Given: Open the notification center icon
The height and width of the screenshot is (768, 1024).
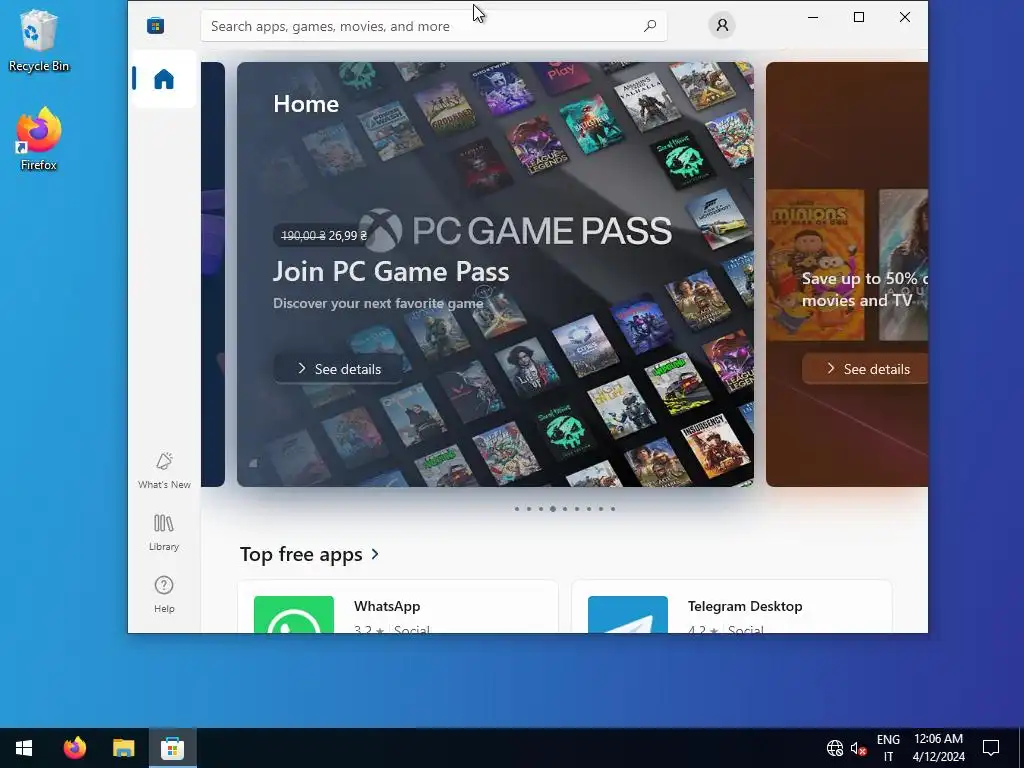Looking at the screenshot, I should (991, 748).
